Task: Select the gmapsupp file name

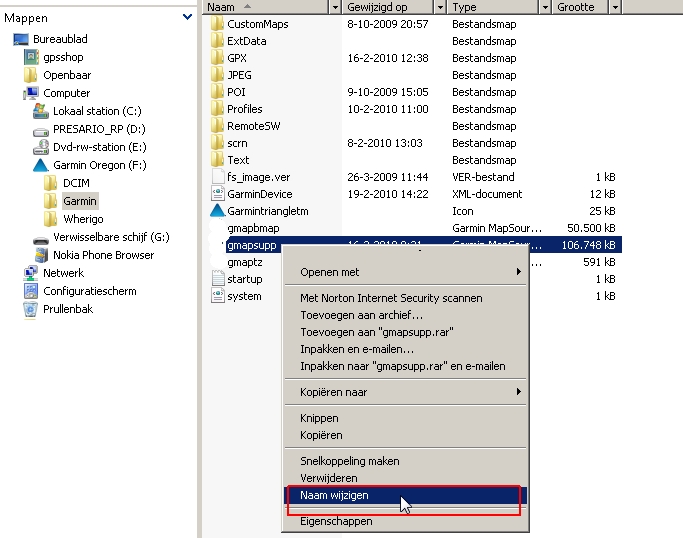Action: point(252,245)
